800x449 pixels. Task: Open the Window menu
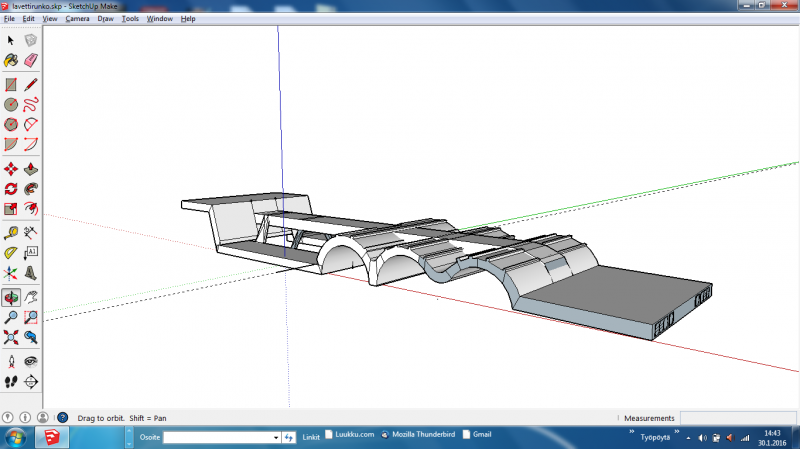tap(160, 19)
